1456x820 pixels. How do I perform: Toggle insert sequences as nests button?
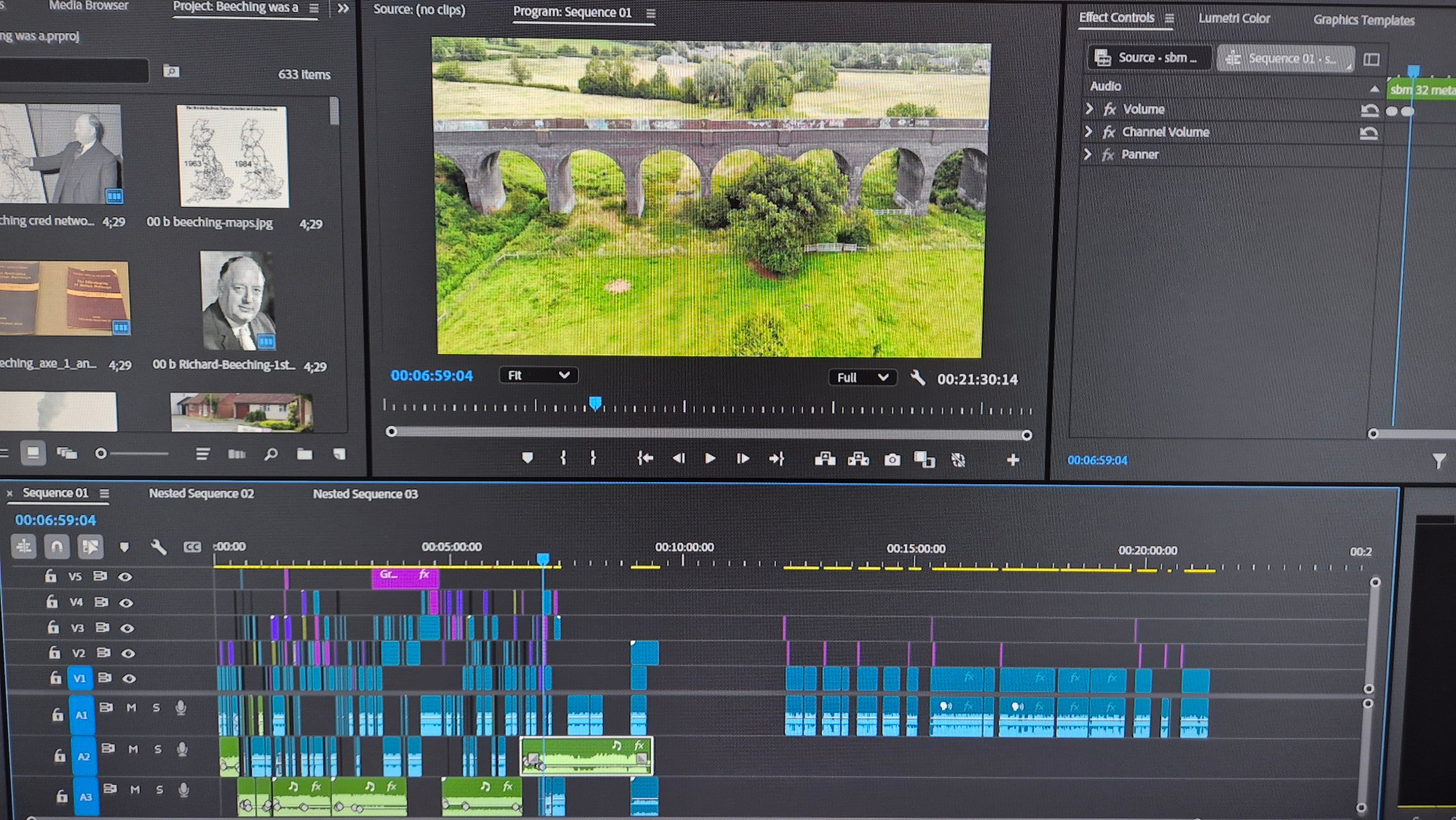point(24,545)
